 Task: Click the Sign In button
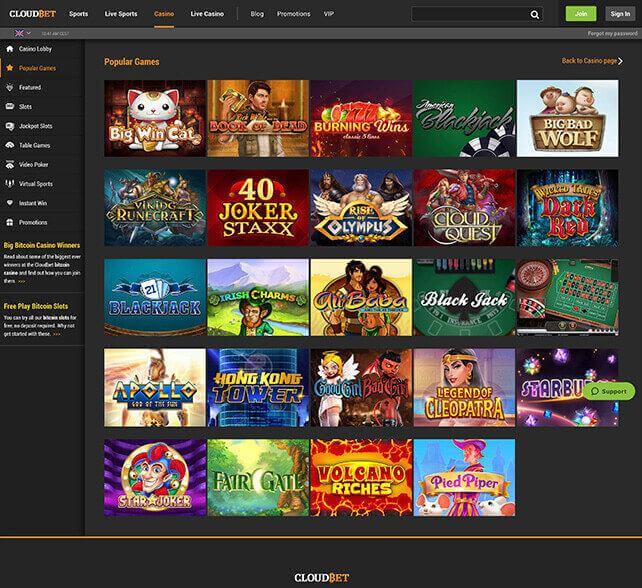(x=620, y=14)
